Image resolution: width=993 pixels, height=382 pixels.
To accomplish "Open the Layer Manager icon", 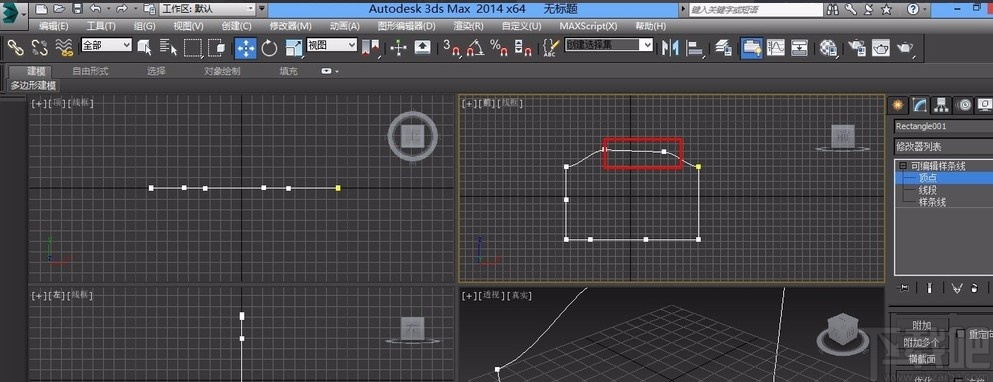I will click(724, 48).
